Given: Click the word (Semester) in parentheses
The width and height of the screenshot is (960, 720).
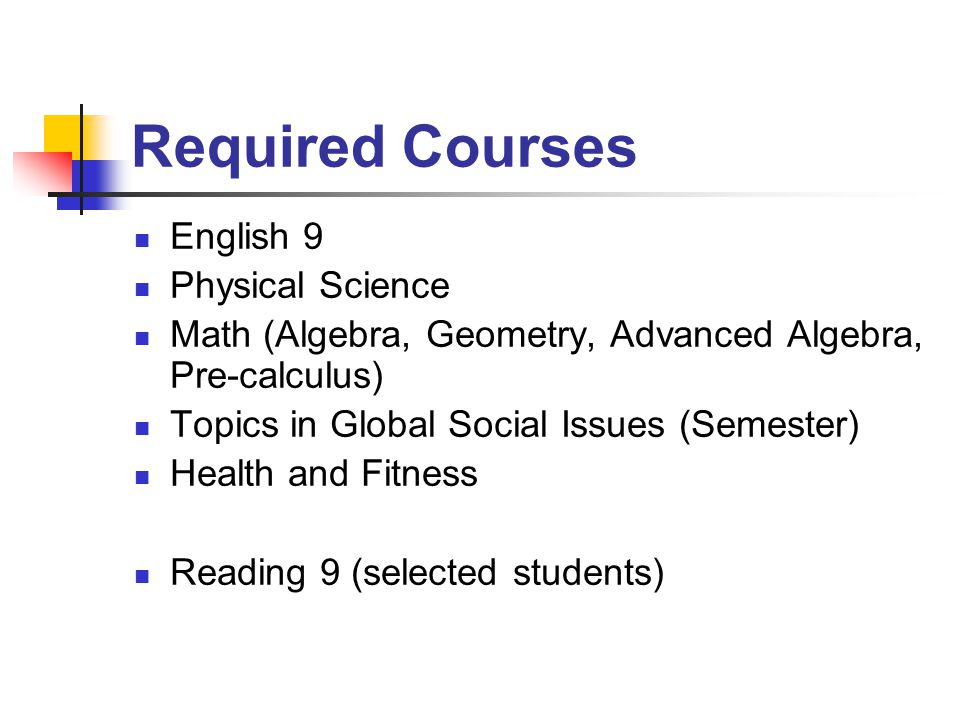Looking at the screenshot, I should pyautogui.click(x=770, y=424).
